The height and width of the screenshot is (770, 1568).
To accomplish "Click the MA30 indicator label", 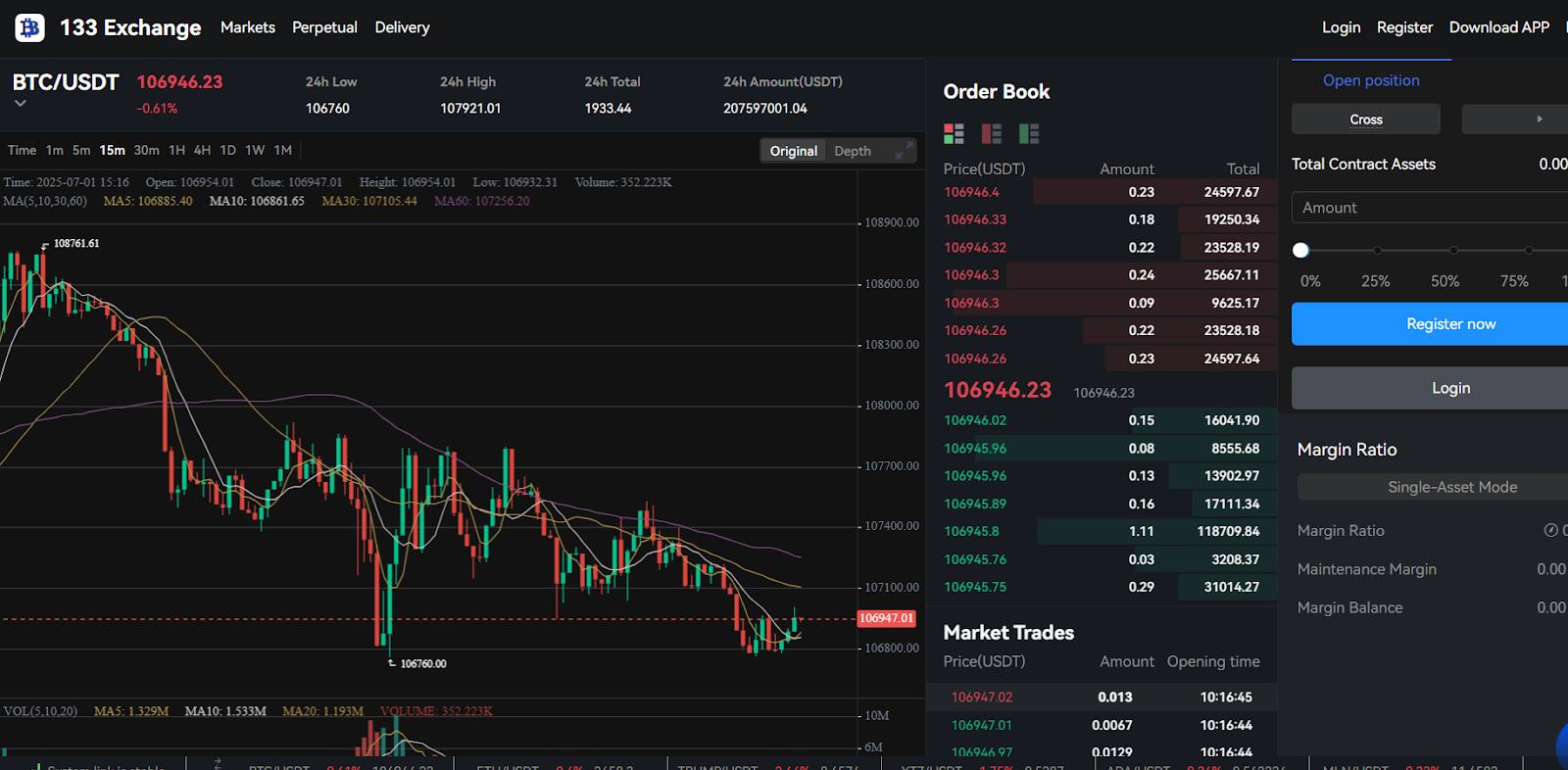I will click(369, 201).
